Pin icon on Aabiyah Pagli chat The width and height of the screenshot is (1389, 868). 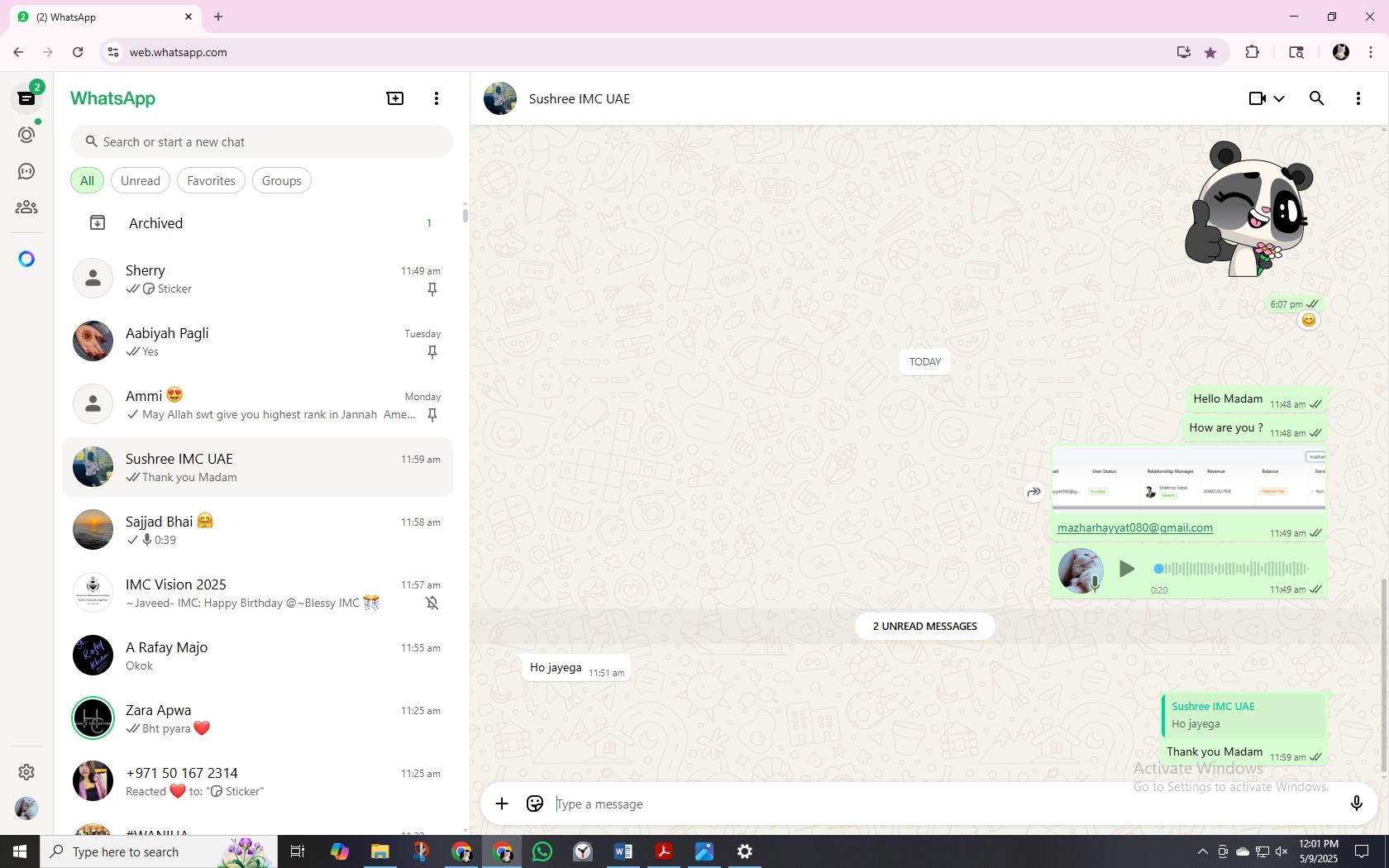coord(432,352)
